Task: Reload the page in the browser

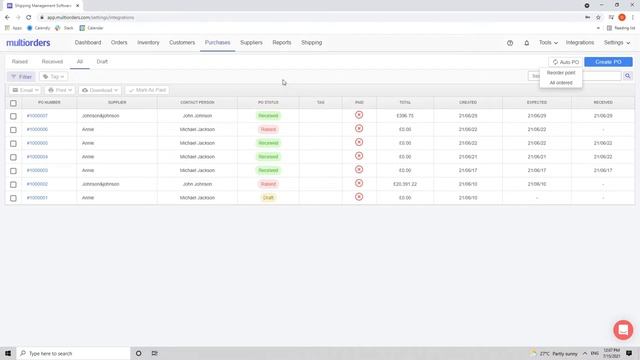Action: pos(29,18)
